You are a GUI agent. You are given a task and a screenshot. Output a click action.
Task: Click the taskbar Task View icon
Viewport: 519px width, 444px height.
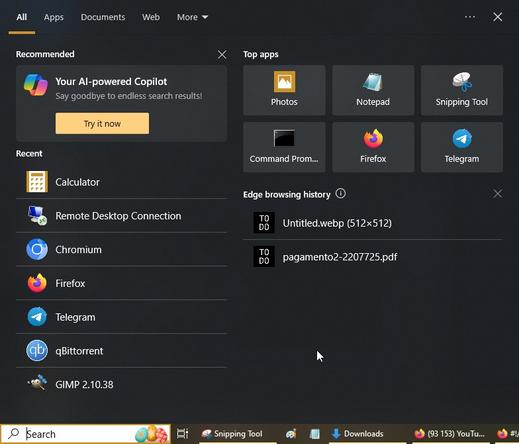[183, 434]
